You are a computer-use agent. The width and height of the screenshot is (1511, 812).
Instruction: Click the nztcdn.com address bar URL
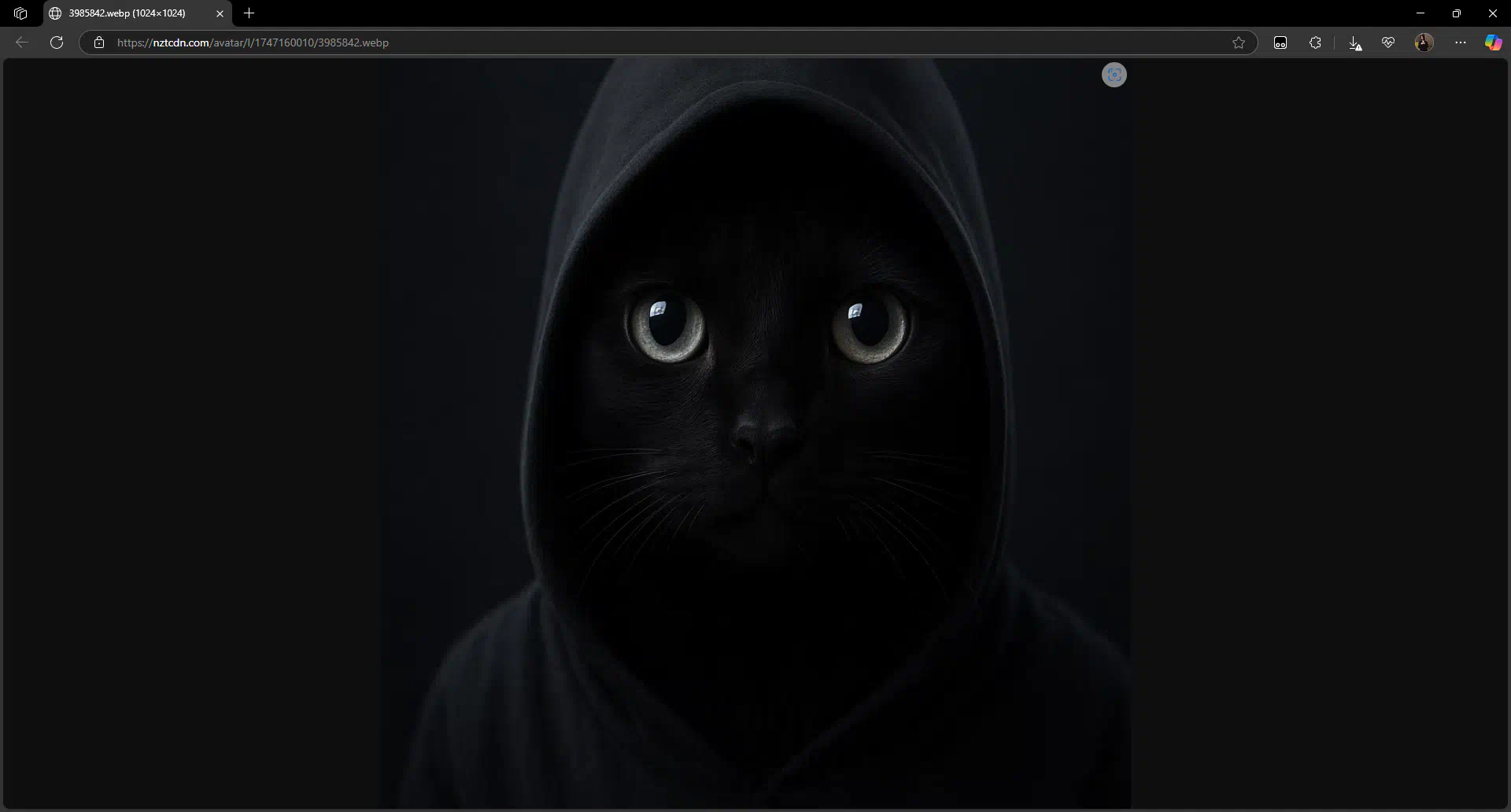coord(253,42)
